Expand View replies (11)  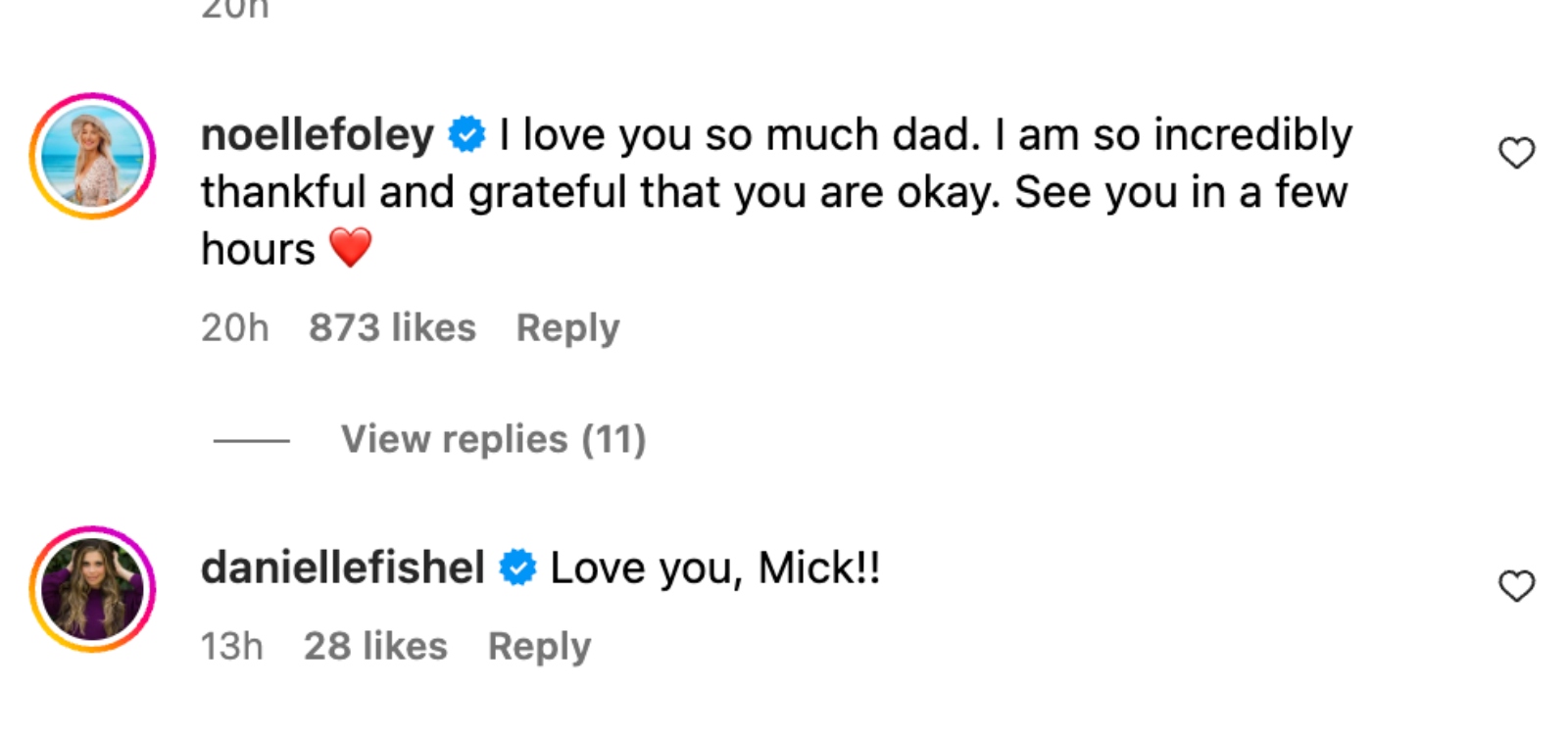tap(493, 439)
